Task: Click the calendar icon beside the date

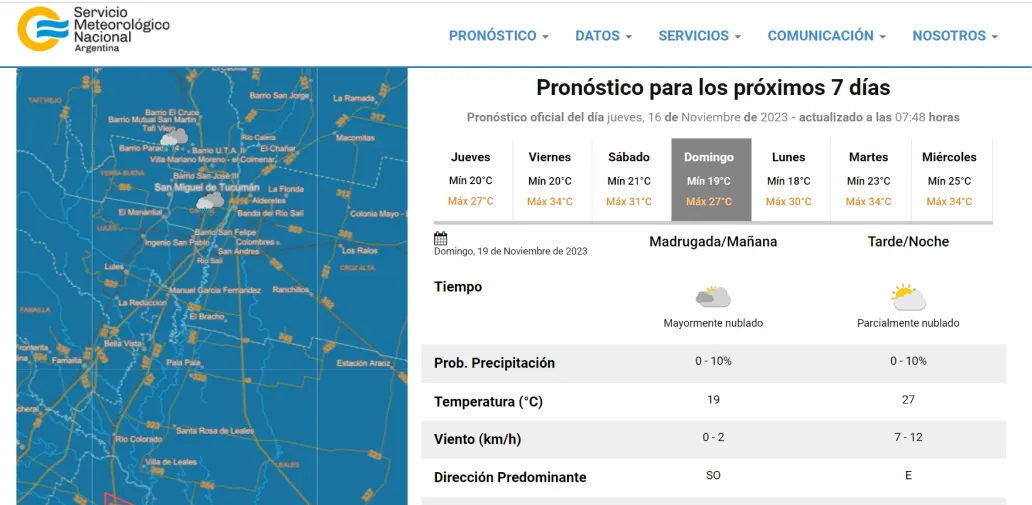Action: 441,238
